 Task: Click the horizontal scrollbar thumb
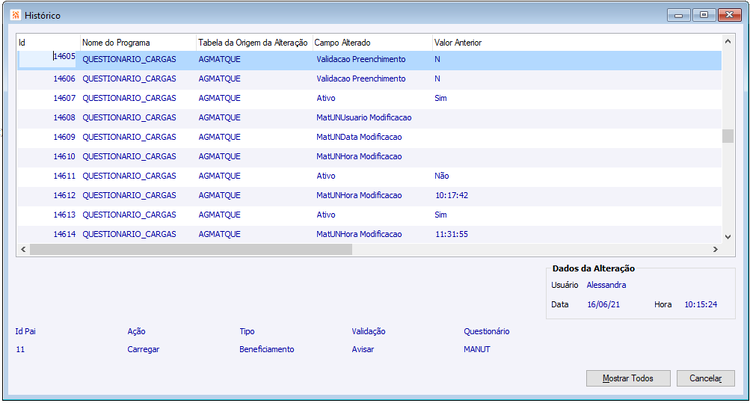coord(191,249)
